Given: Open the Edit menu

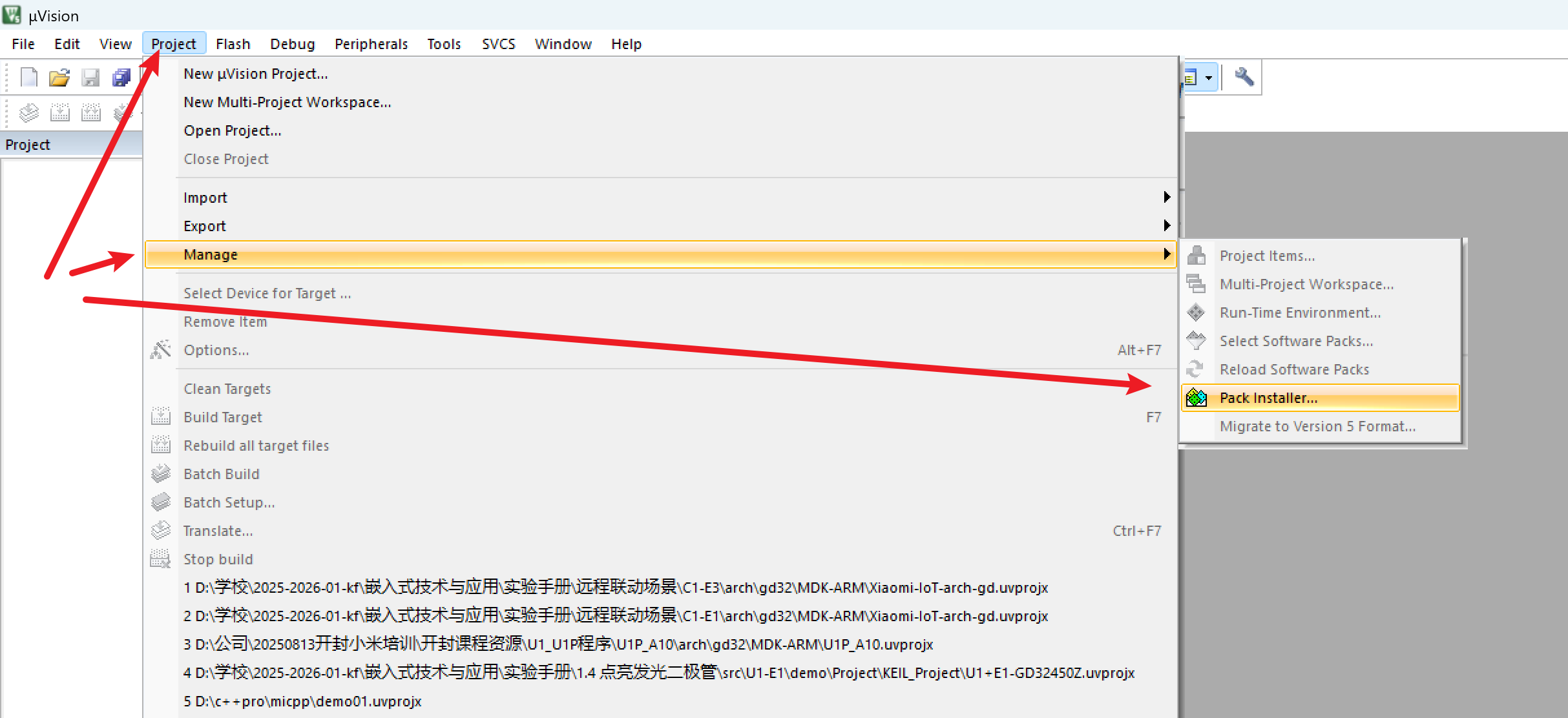Looking at the screenshot, I should pos(67,44).
